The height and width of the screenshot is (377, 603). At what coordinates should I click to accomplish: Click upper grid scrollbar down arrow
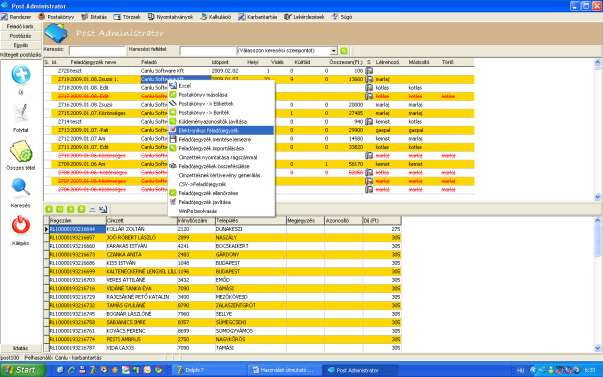[x=598, y=197]
